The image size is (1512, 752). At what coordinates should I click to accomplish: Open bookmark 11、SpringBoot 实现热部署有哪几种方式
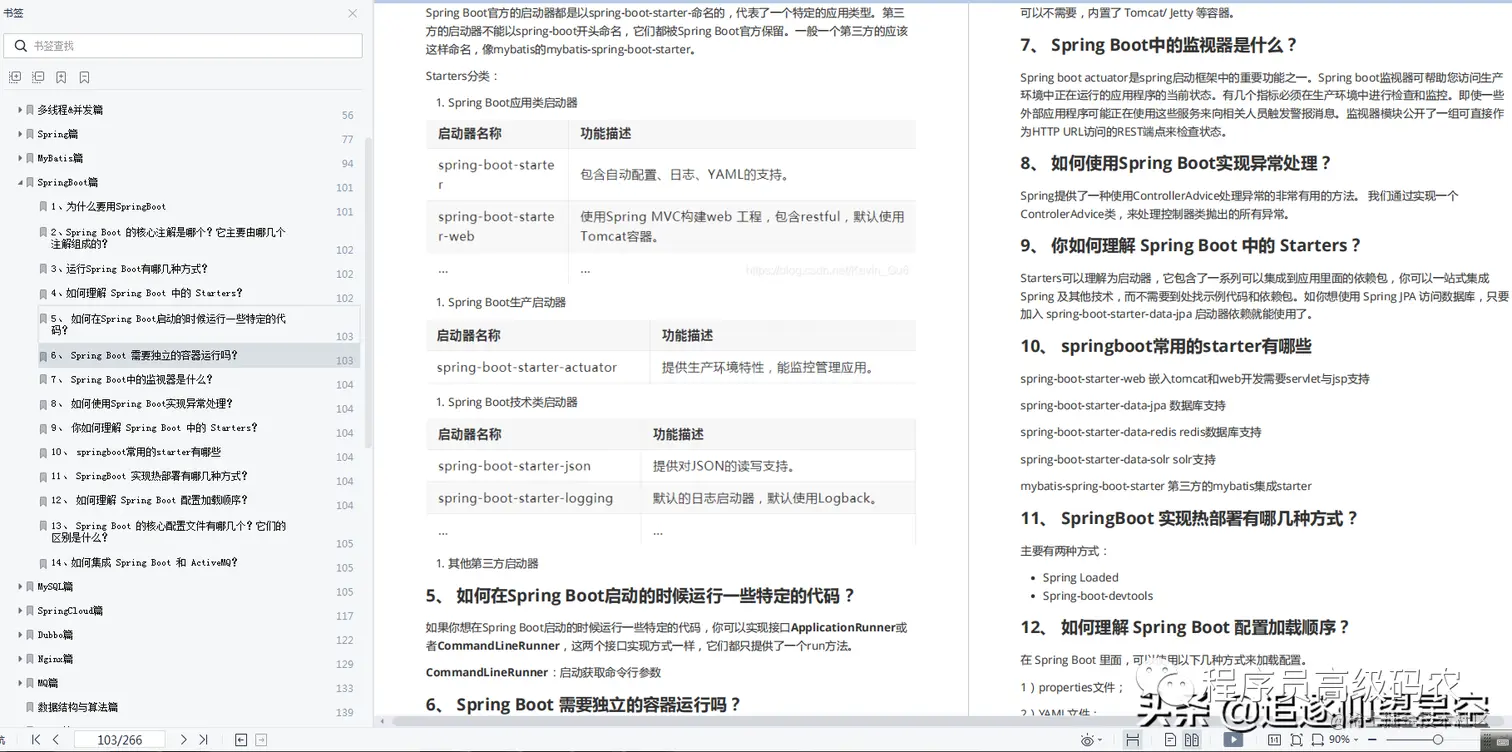149,476
